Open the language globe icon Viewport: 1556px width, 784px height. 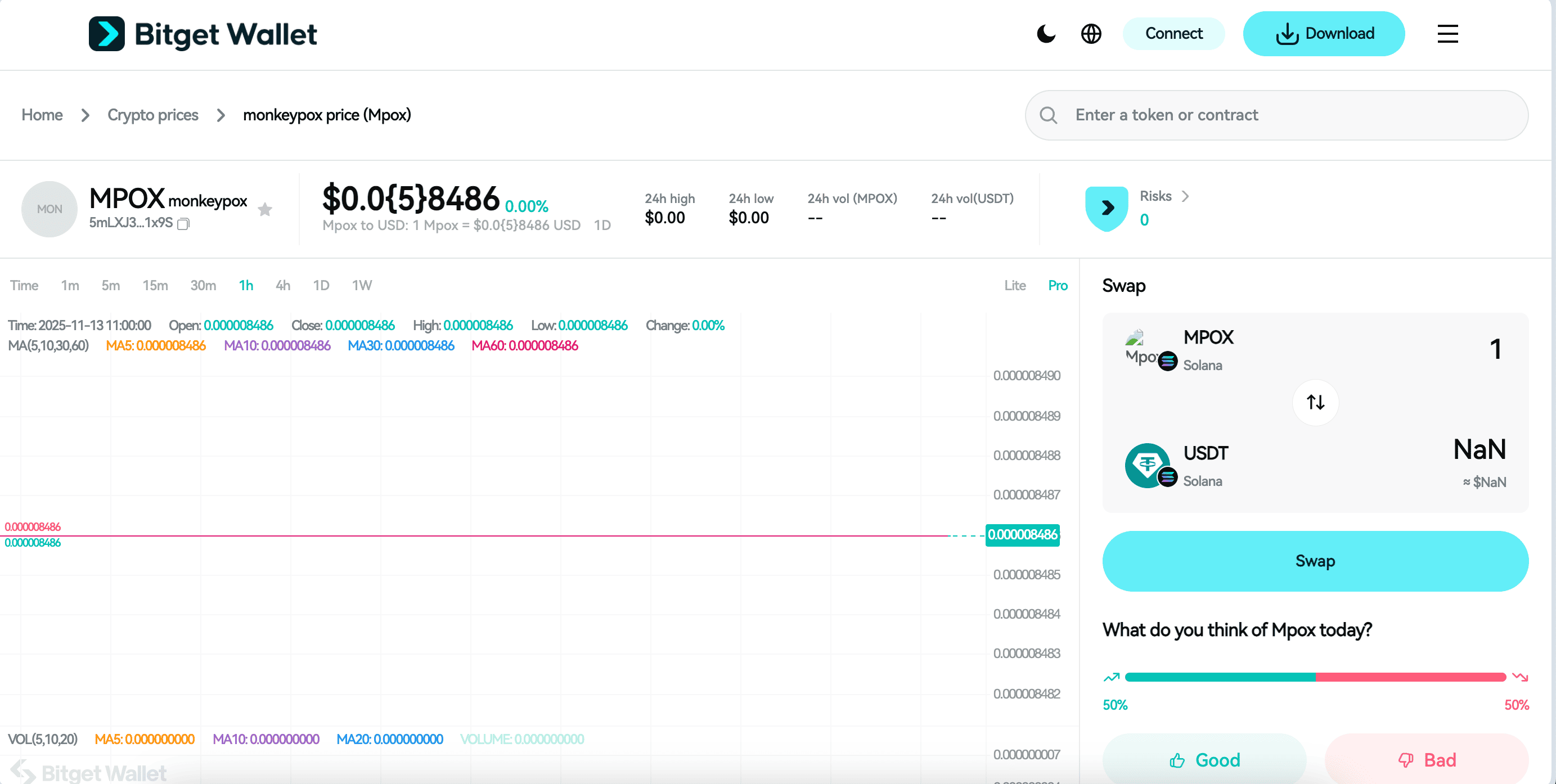1091,34
